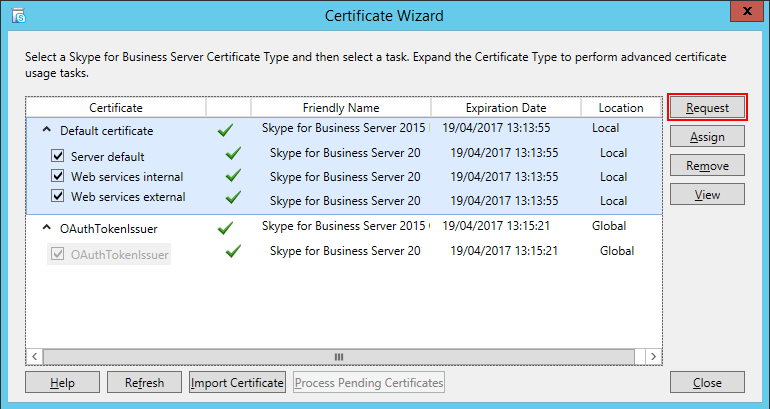The image size is (770, 409).
Task: Collapse the OAuthTokenIssuer group
Action: point(47,228)
